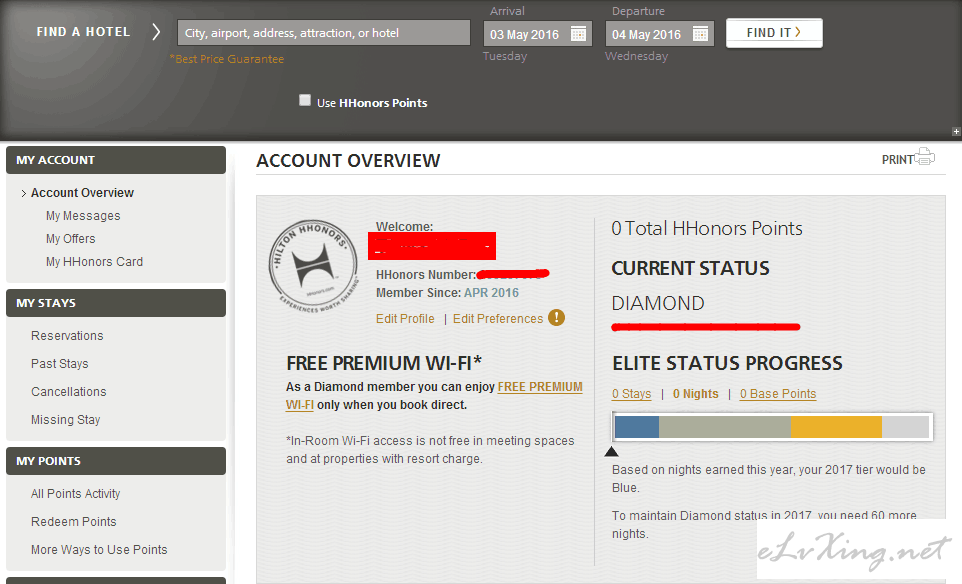Viewport: 962px width, 584px height.
Task: Click the hotel location search field
Action: click(324, 33)
